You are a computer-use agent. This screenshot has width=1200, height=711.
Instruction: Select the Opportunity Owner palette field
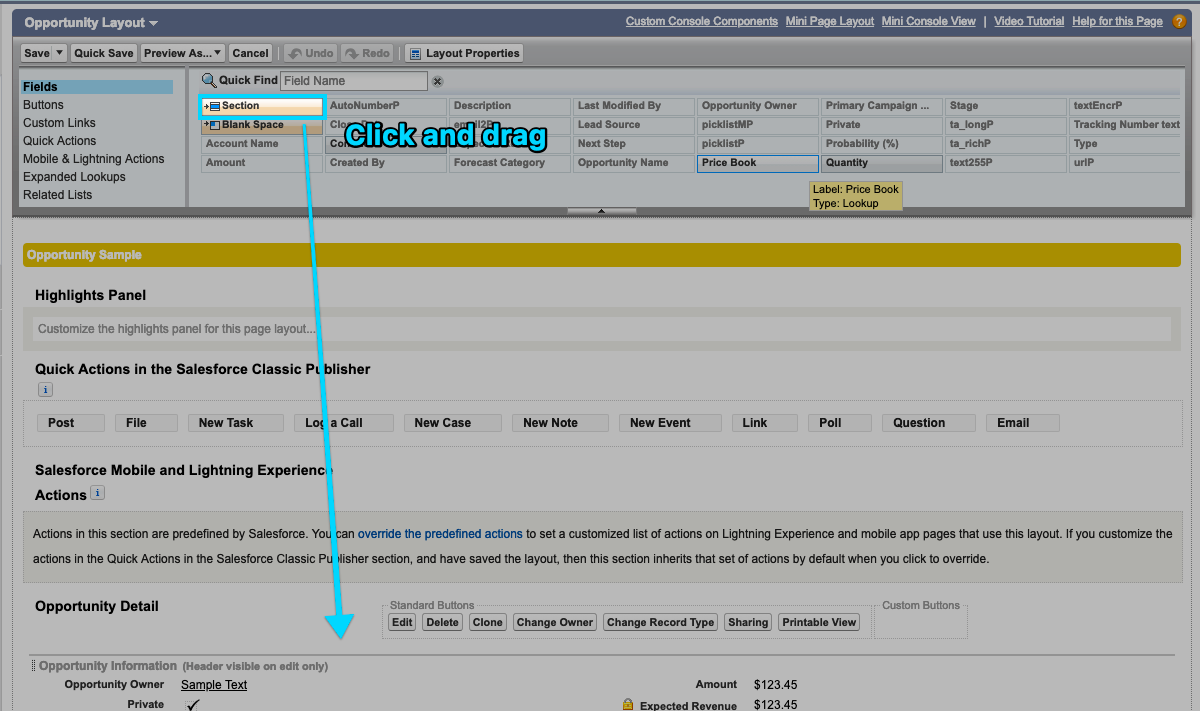tap(758, 106)
